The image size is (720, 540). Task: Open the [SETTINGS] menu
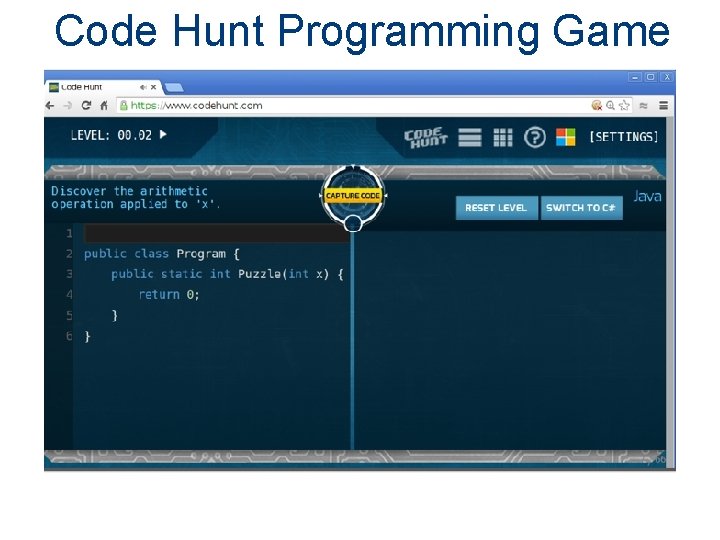(624, 137)
